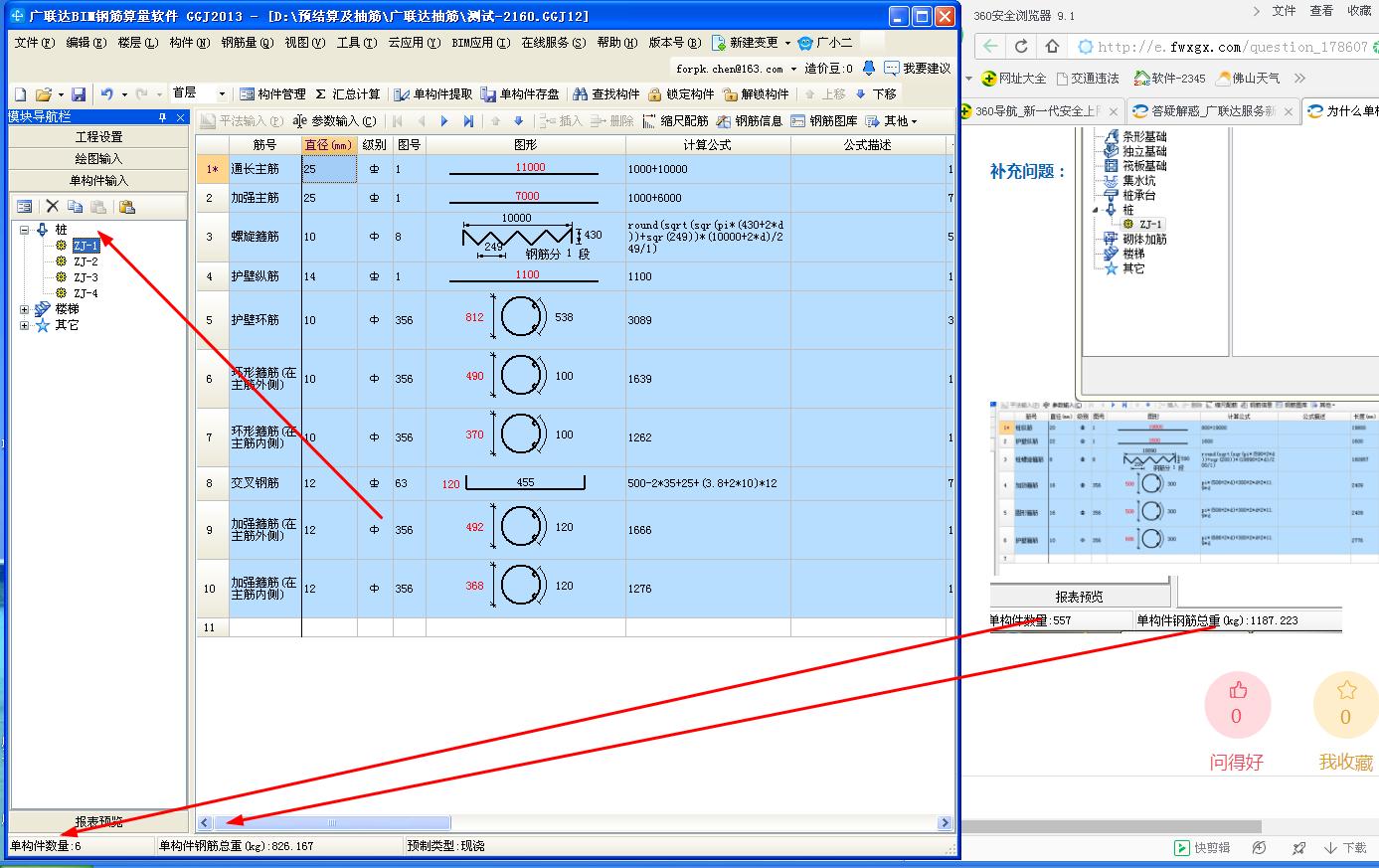The image size is (1379, 868).
Task: Open project folder icon in toolbar
Action: (x=43, y=93)
